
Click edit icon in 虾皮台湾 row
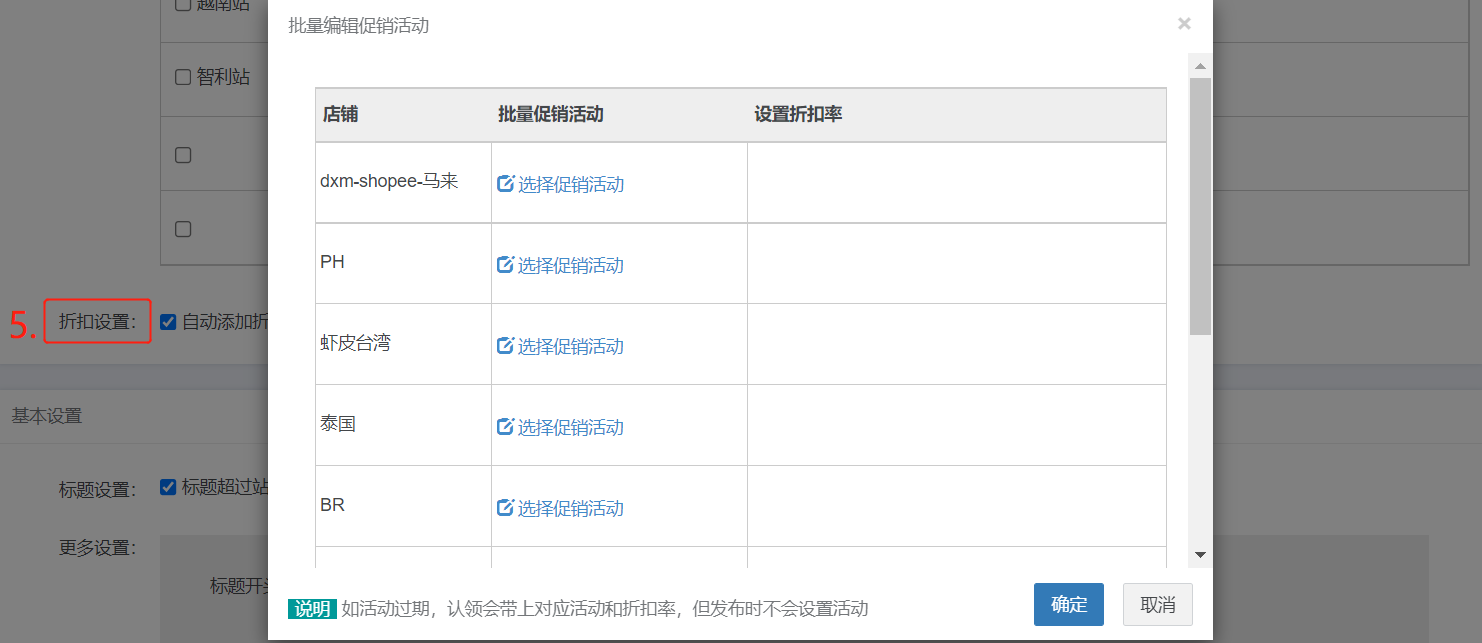tap(506, 346)
